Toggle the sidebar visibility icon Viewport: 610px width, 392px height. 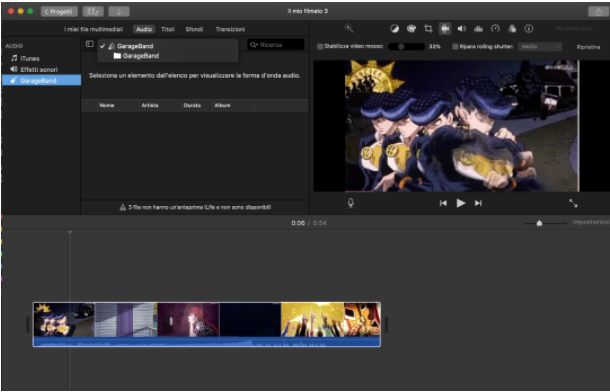[89, 44]
